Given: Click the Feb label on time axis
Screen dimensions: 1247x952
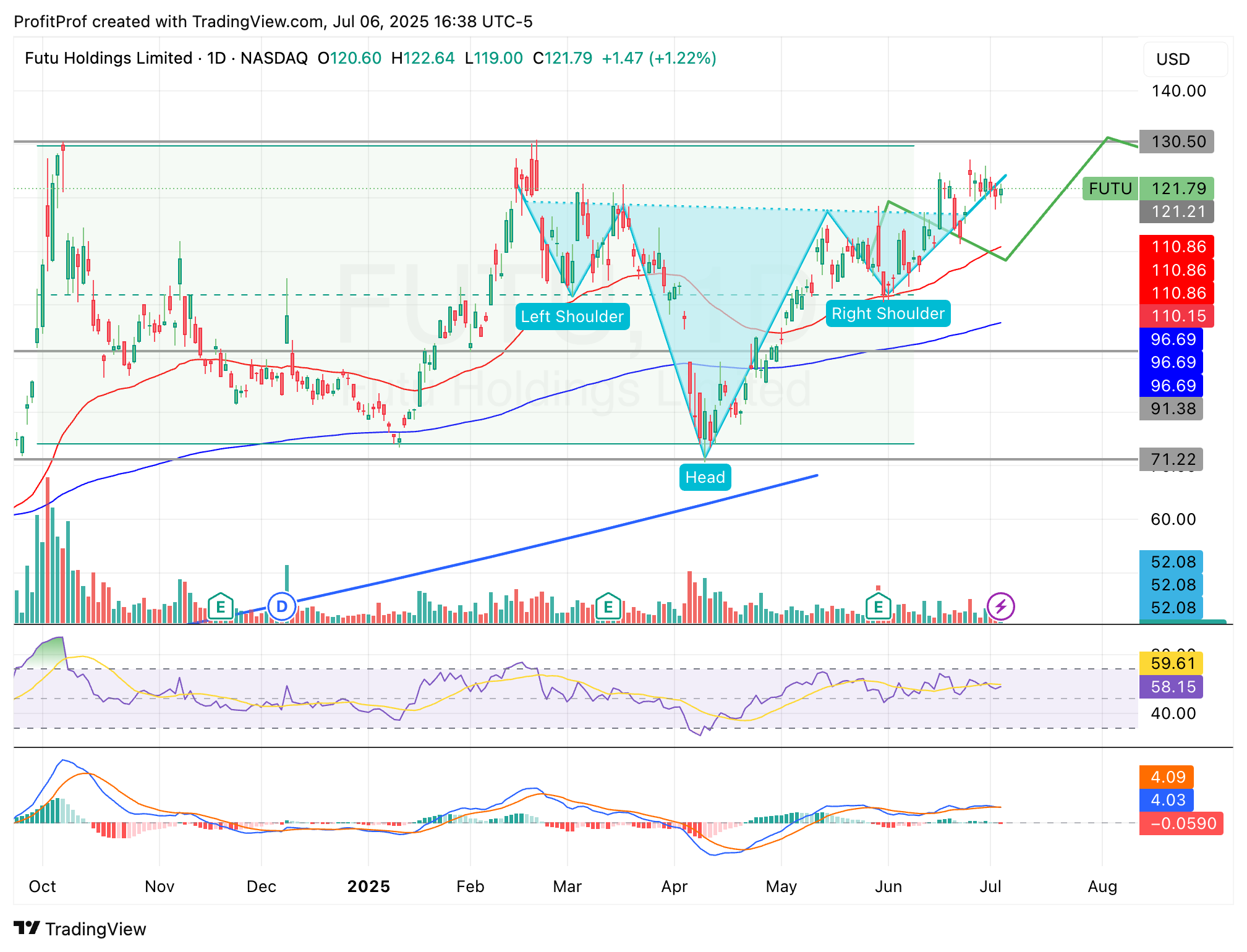Looking at the screenshot, I should pos(470,886).
